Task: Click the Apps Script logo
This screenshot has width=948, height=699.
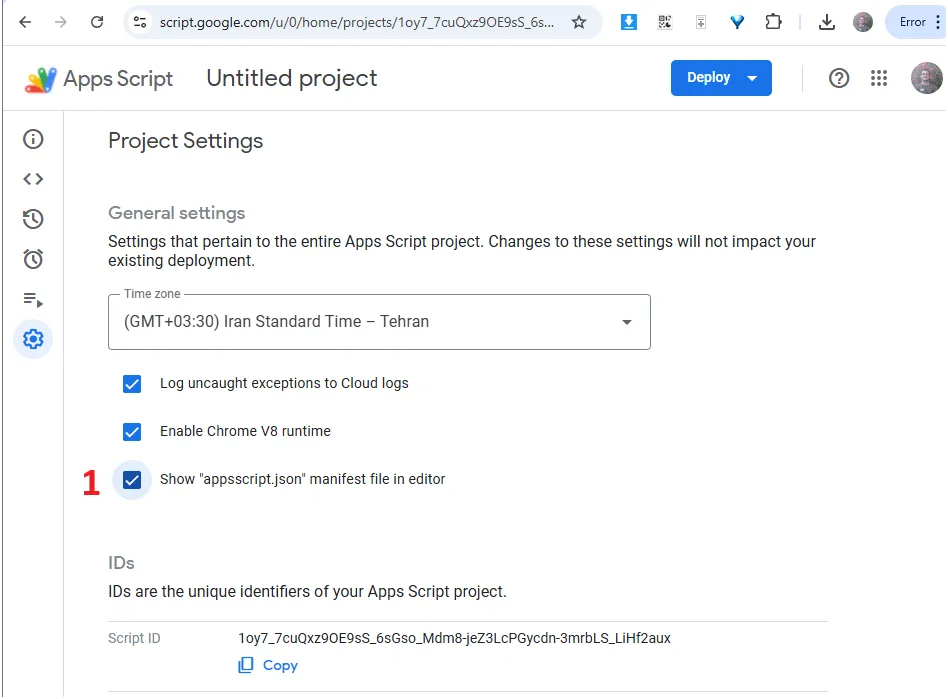Action: point(99,79)
